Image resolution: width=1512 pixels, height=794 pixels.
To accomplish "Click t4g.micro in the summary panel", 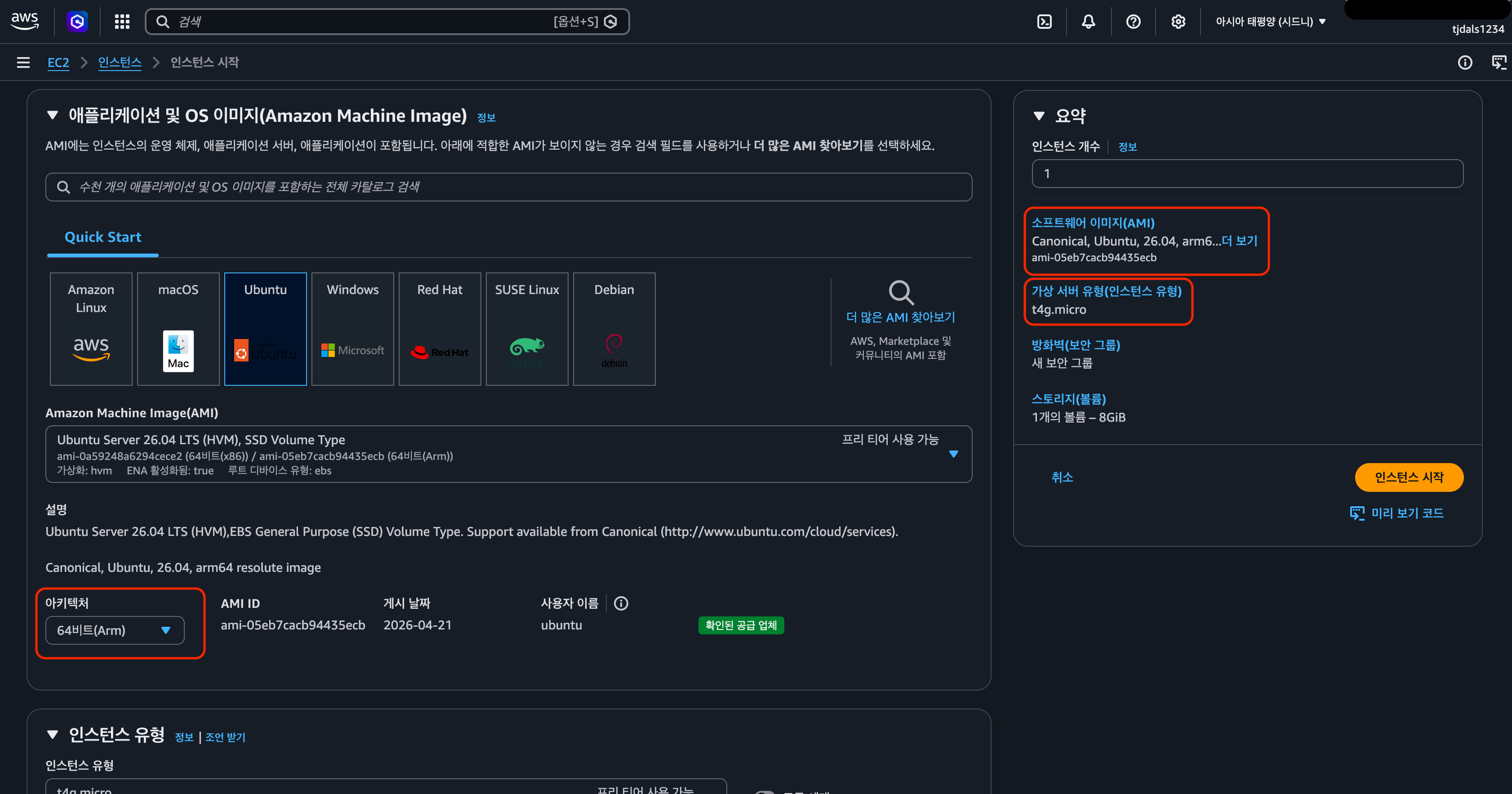I will 1059,309.
